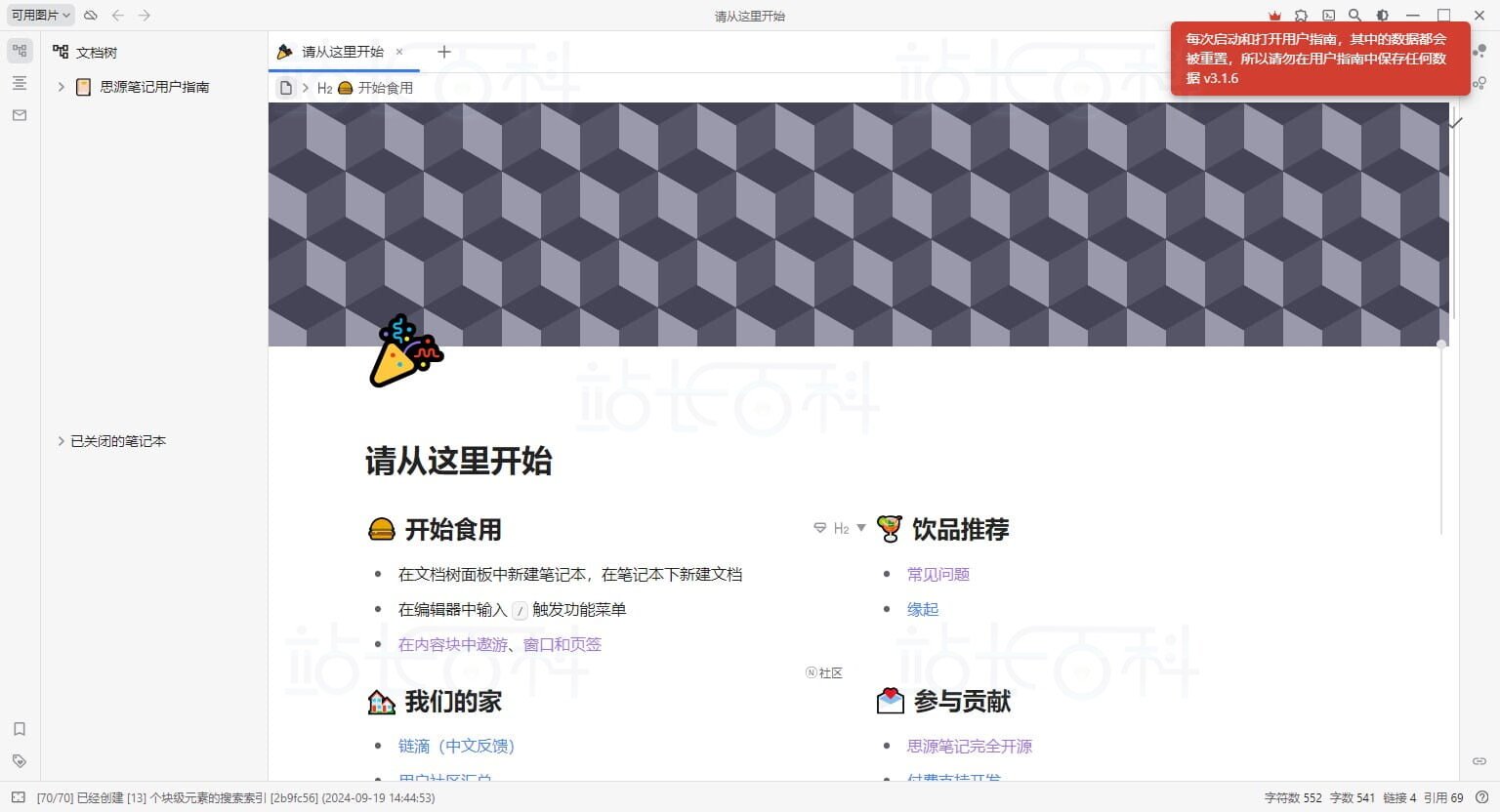Image resolution: width=1500 pixels, height=812 pixels.
Task: Open the inbox (envelope) icon in sidebar
Action: tap(19, 115)
